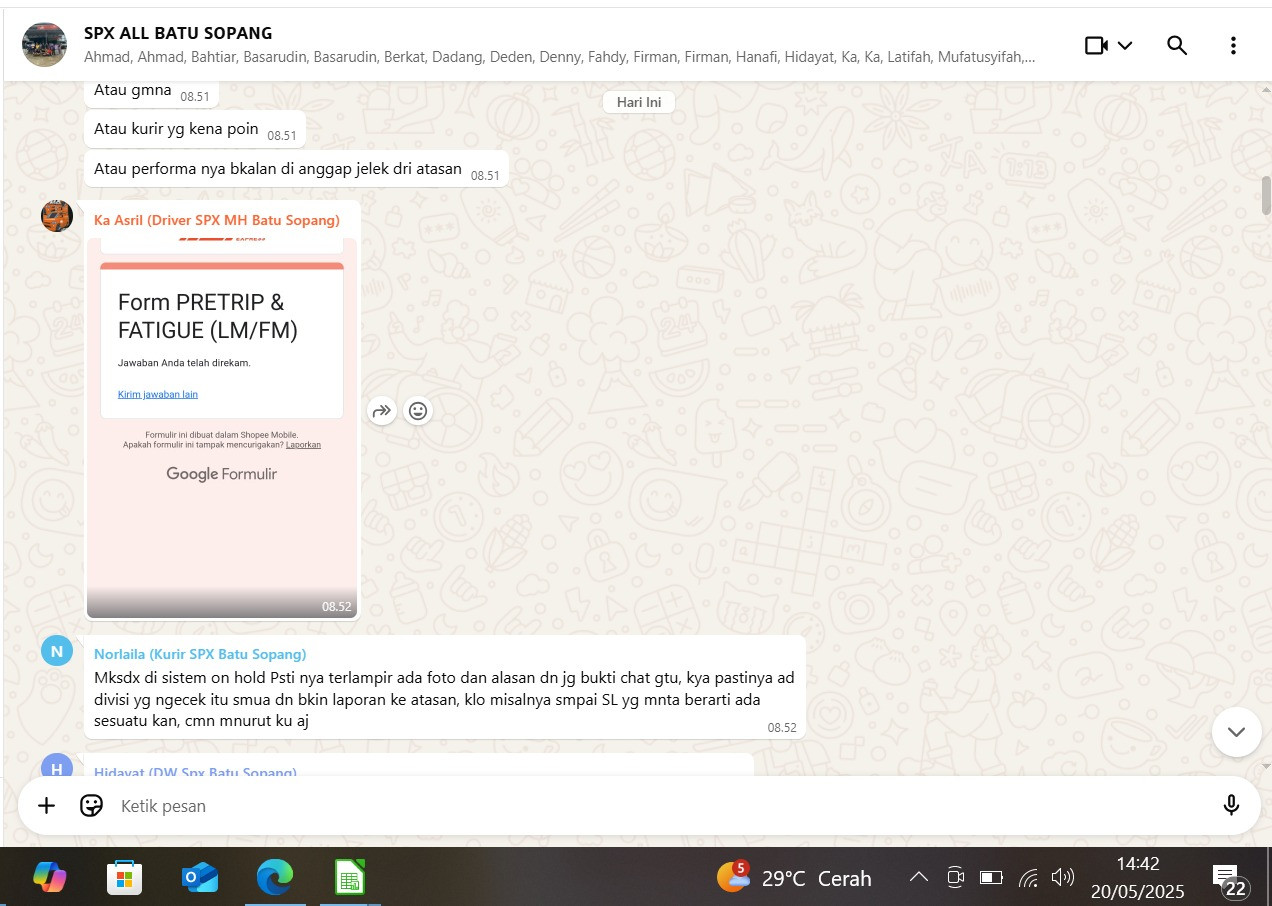Open the spreadsheet app in the taskbar
The image size is (1272, 906).
[x=349, y=877]
